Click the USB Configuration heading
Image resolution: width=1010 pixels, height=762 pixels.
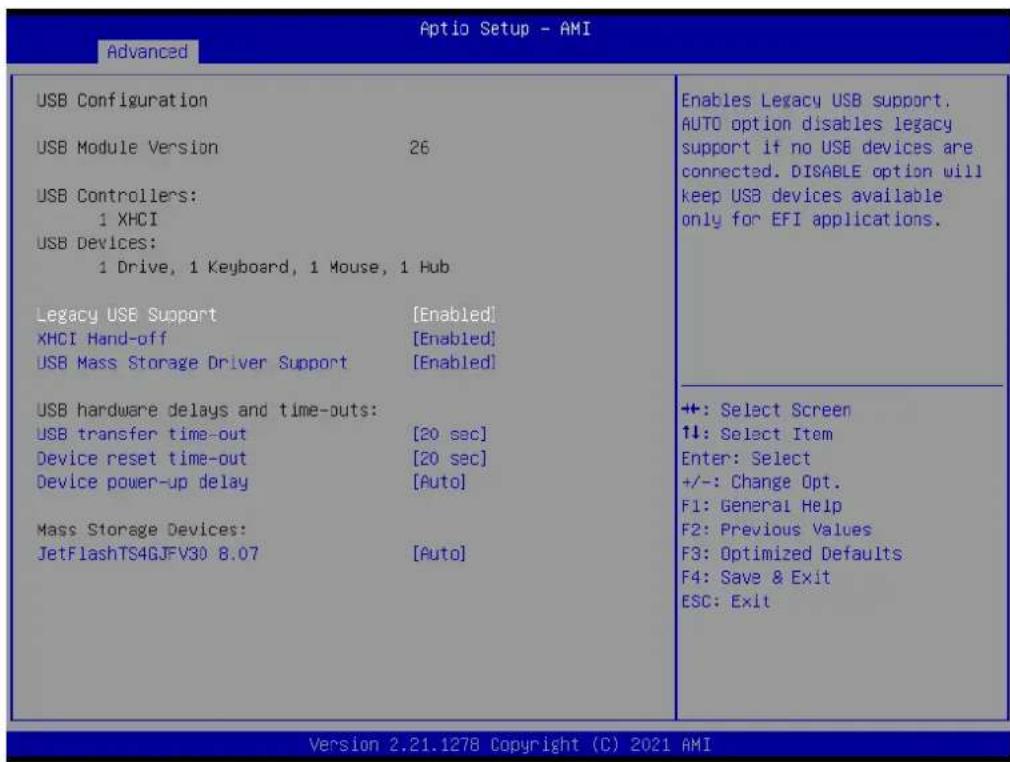pos(122,100)
